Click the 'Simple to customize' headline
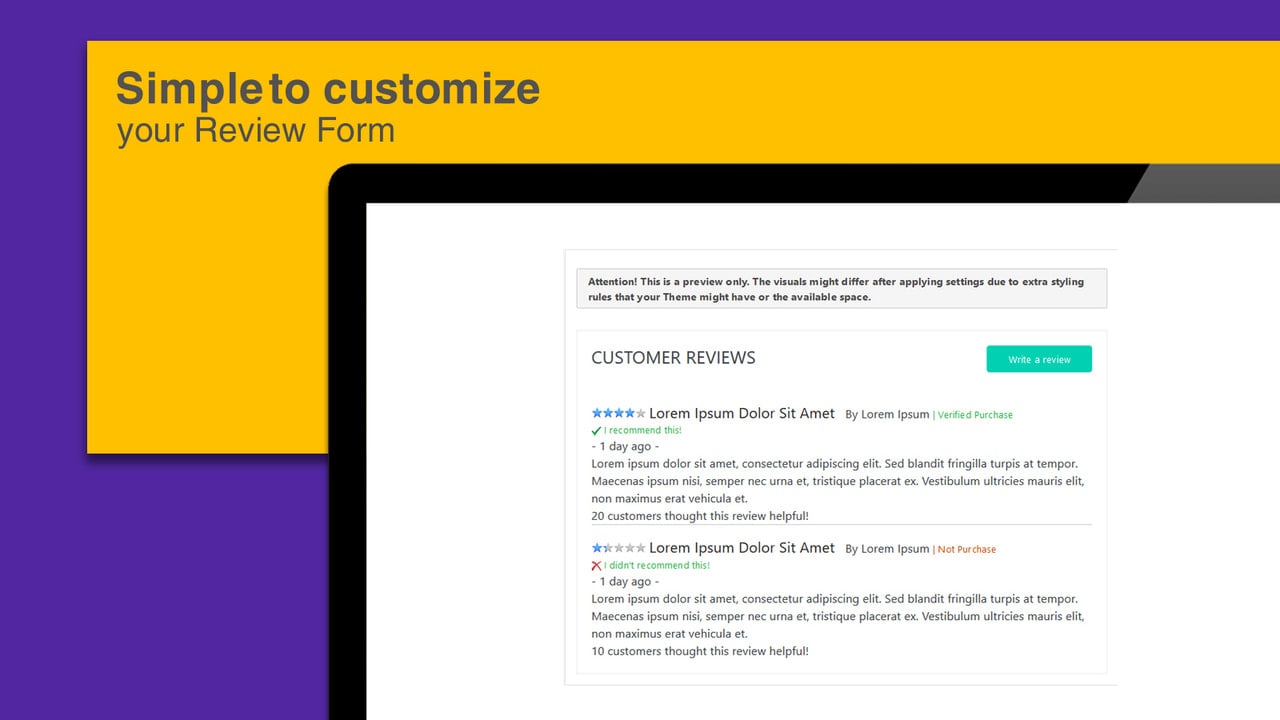Image resolution: width=1280 pixels, height=720 pixels. (x=328, y=88)
